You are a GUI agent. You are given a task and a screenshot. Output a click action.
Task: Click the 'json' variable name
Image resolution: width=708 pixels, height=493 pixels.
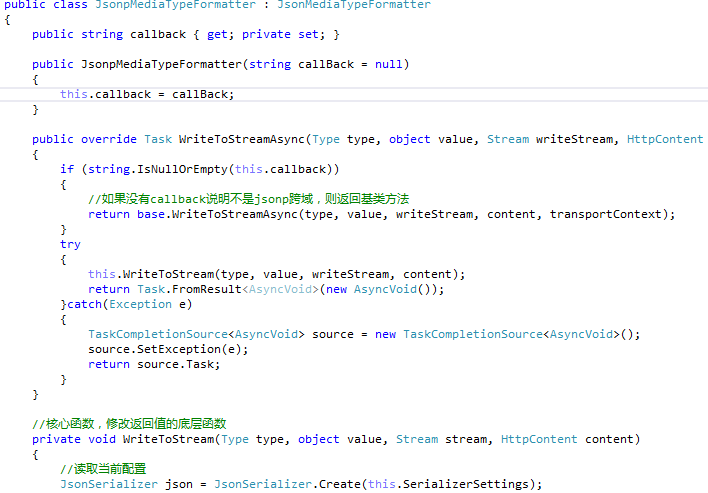click(x=179, y=484)
